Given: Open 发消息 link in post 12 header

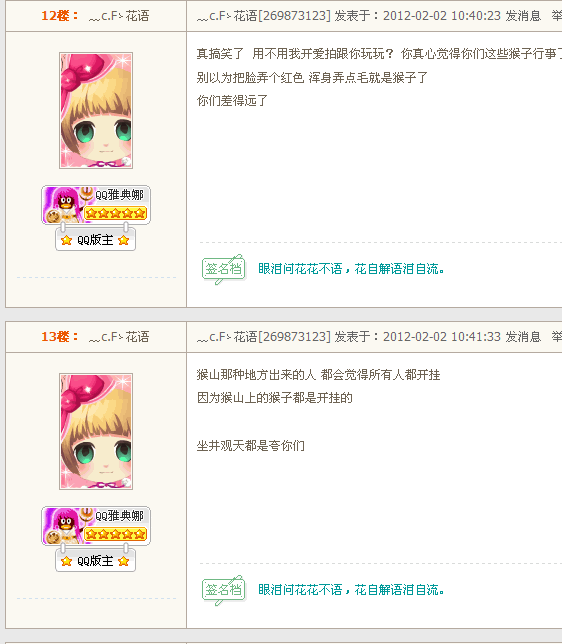Looking at the screenshot, I should pyautogui.click(x=523, y=16).
